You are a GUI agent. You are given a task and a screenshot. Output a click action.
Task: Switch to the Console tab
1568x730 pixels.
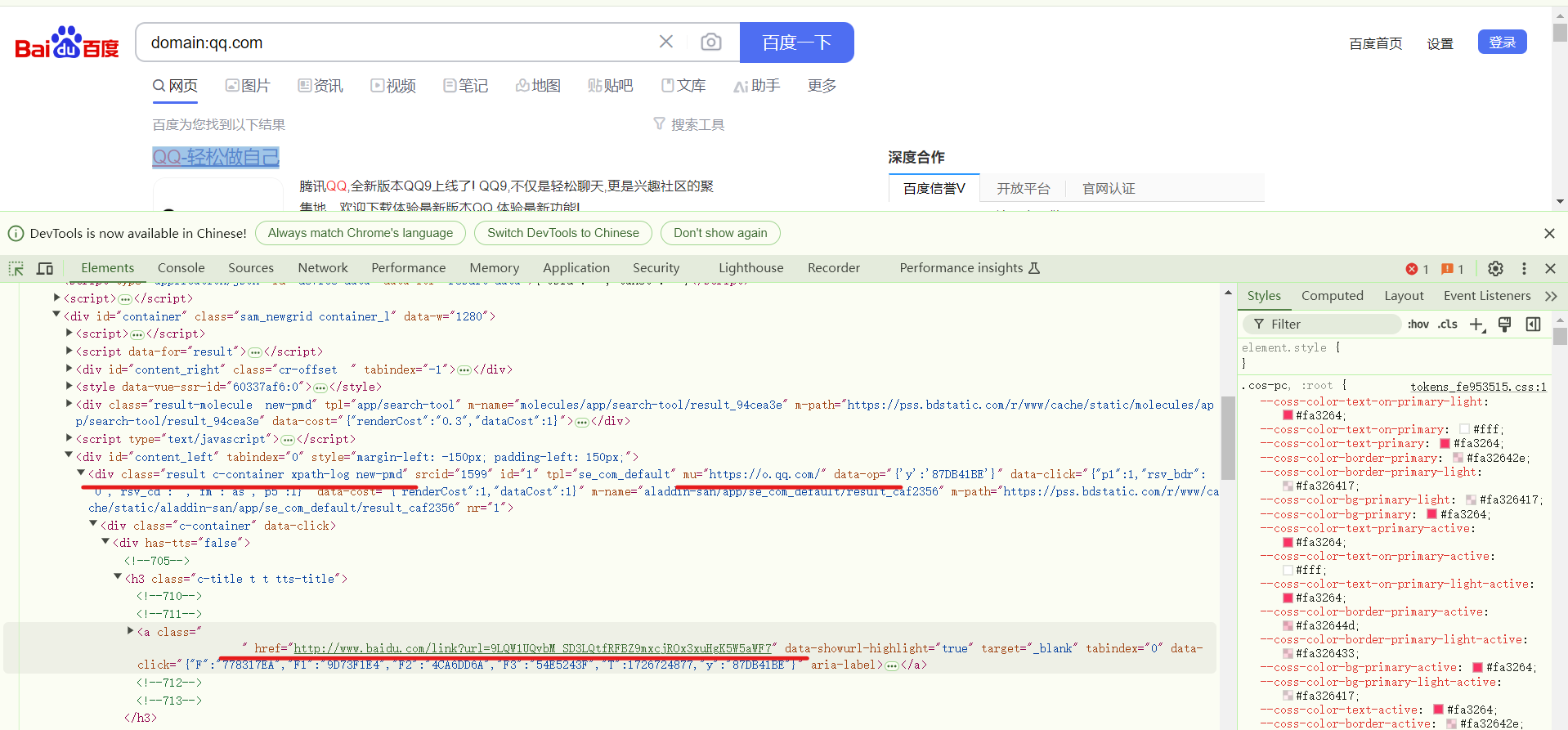[x=181, y=268]
